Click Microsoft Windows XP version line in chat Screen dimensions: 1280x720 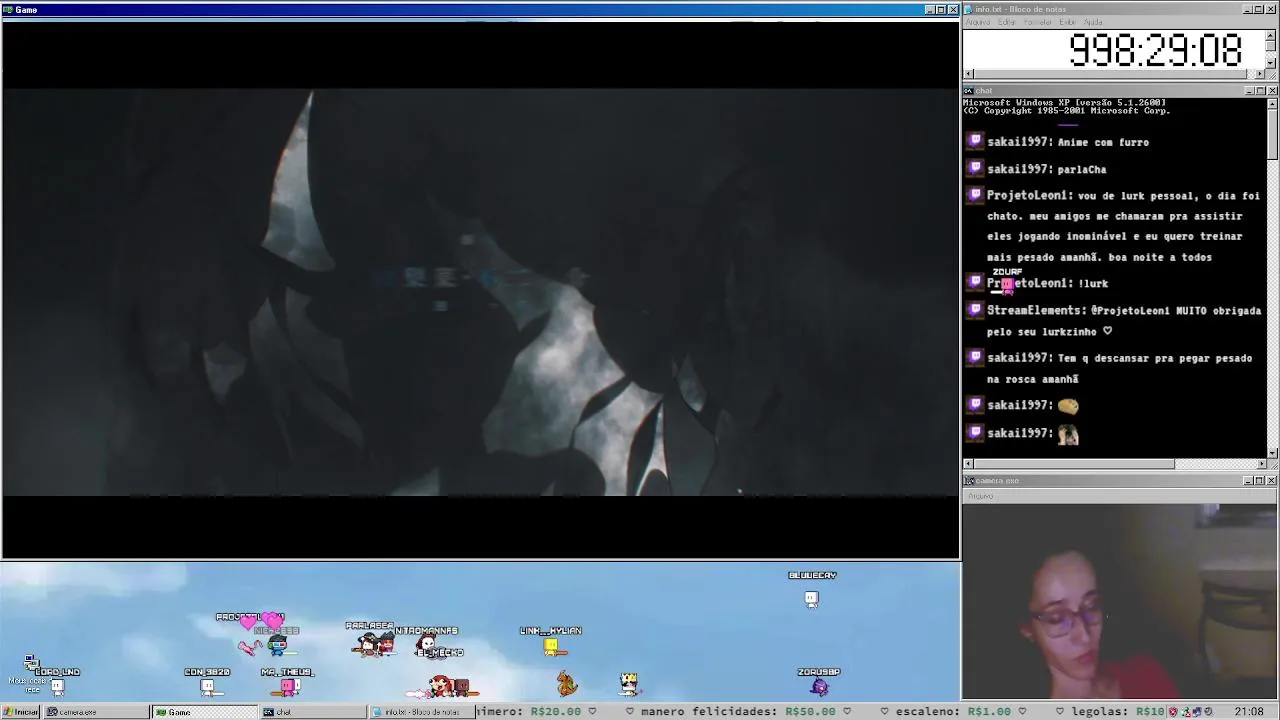click(x=1064, y=102)
